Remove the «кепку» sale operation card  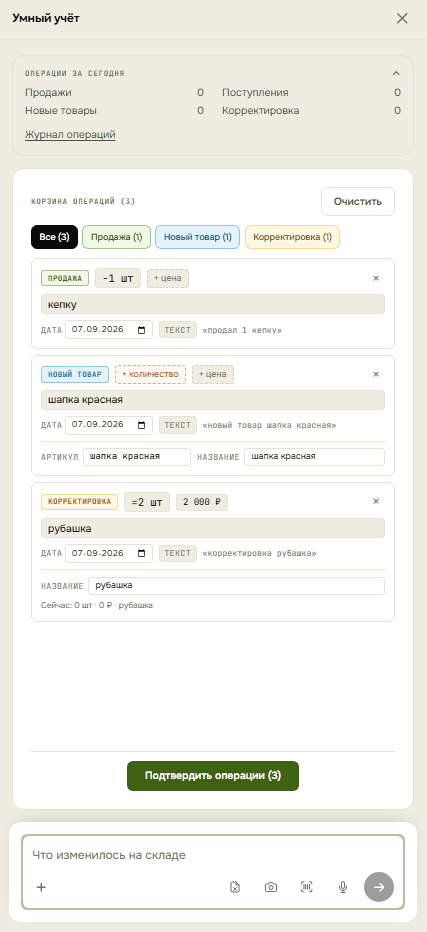pos(376,278)
